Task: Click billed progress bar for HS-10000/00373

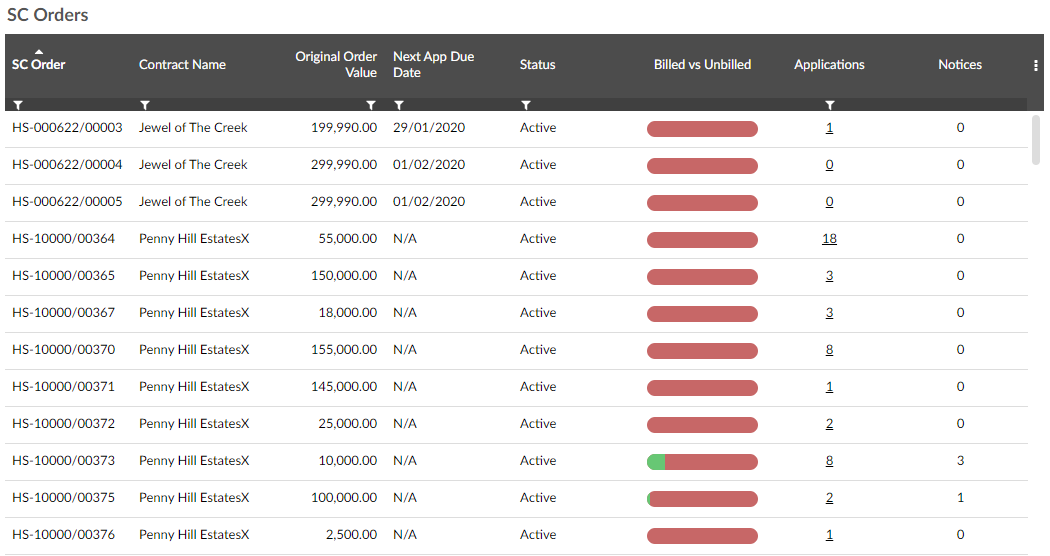Action: coord(702,461)
